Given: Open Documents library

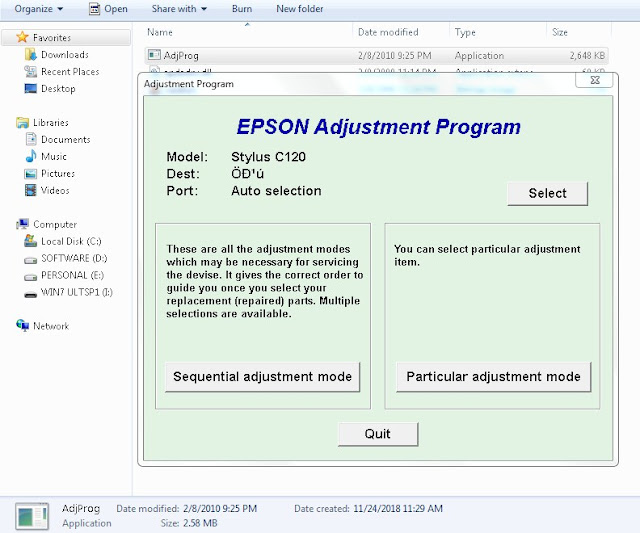Looking at the screenshot, I should [x=66, y=140].
